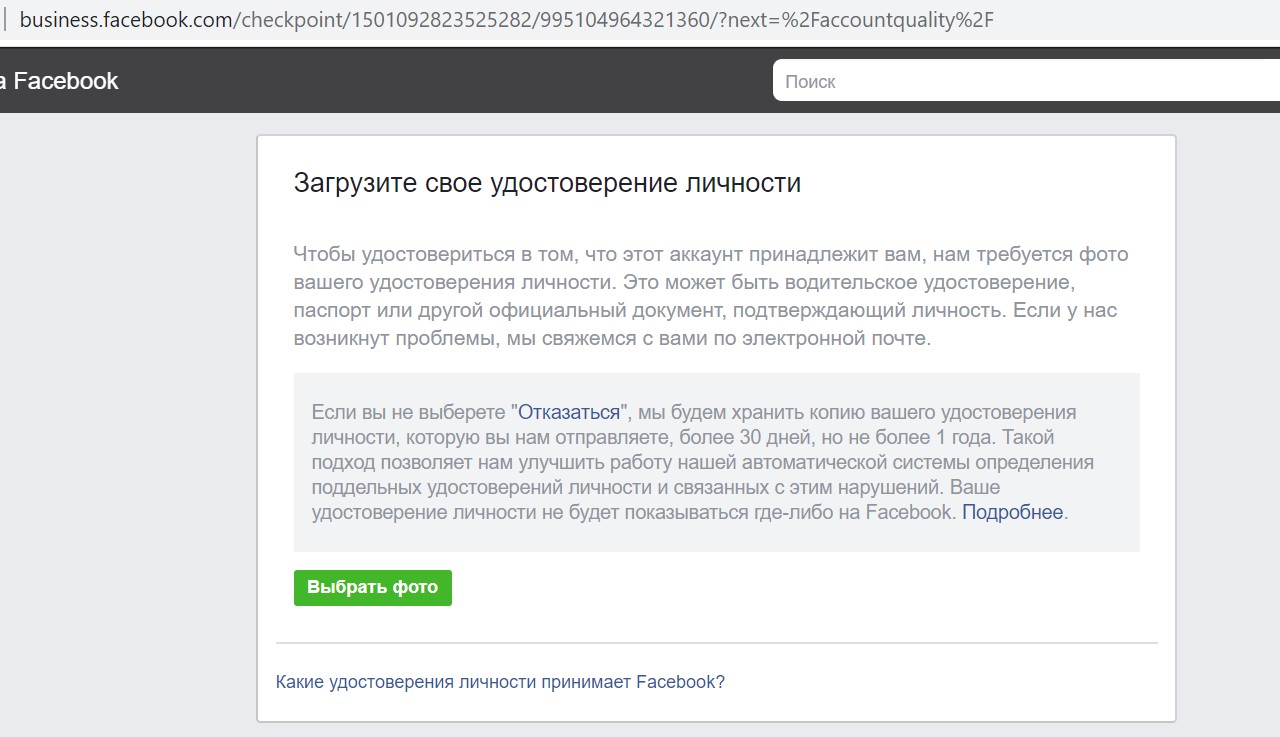1280x737 pixels.
Task: Click the green "Выбрать фото" button
Action: click(x=372, y=588)
